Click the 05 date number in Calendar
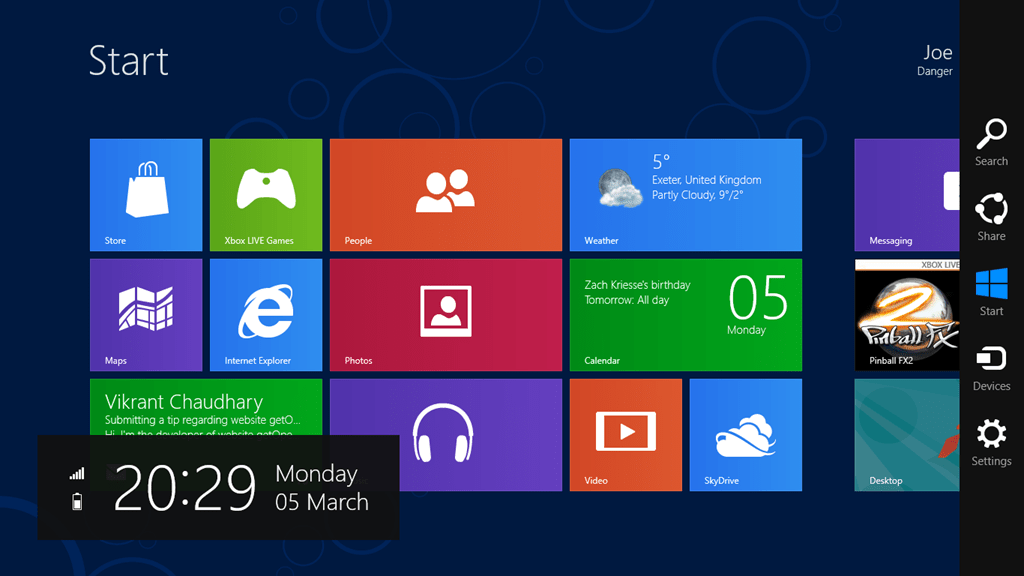1024x576 pixels. pyautogui.click(x=758, y=297)
